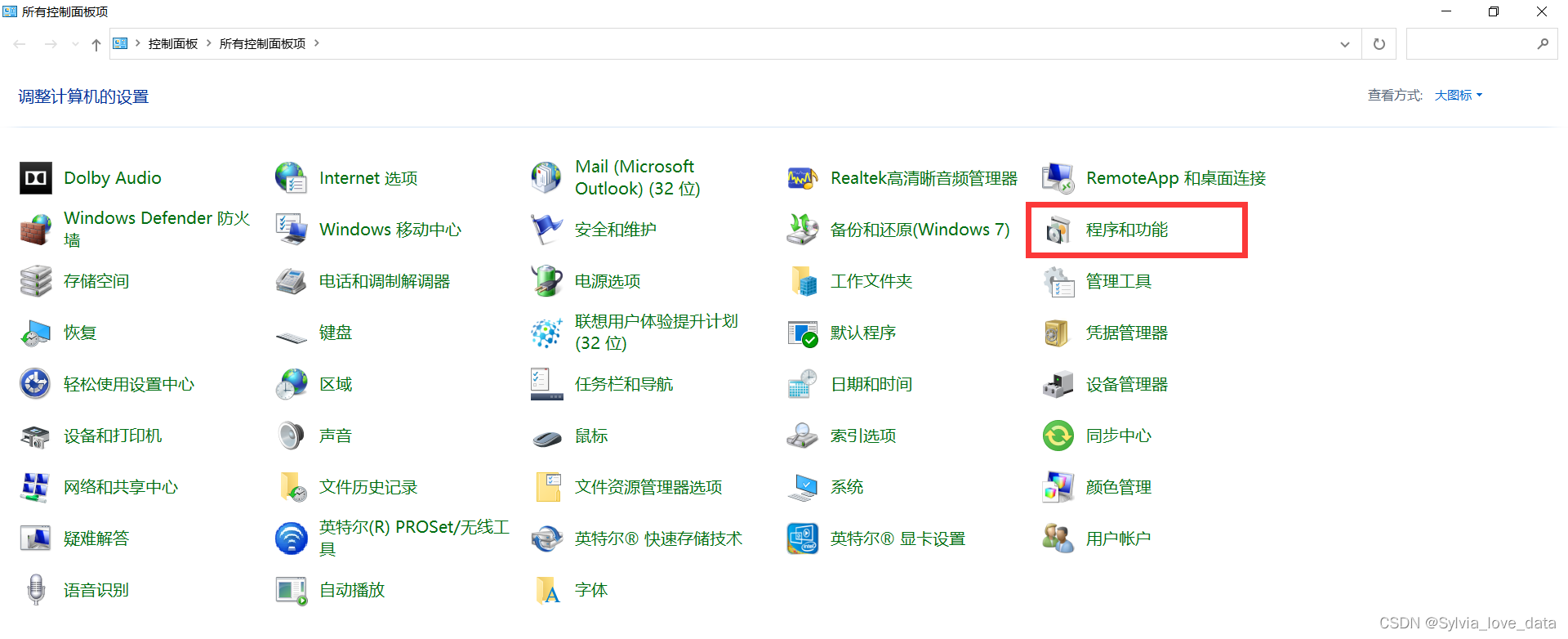
Task: Open the 联想用户体验提升计划 (32 位) link
Action: [657, 333]
